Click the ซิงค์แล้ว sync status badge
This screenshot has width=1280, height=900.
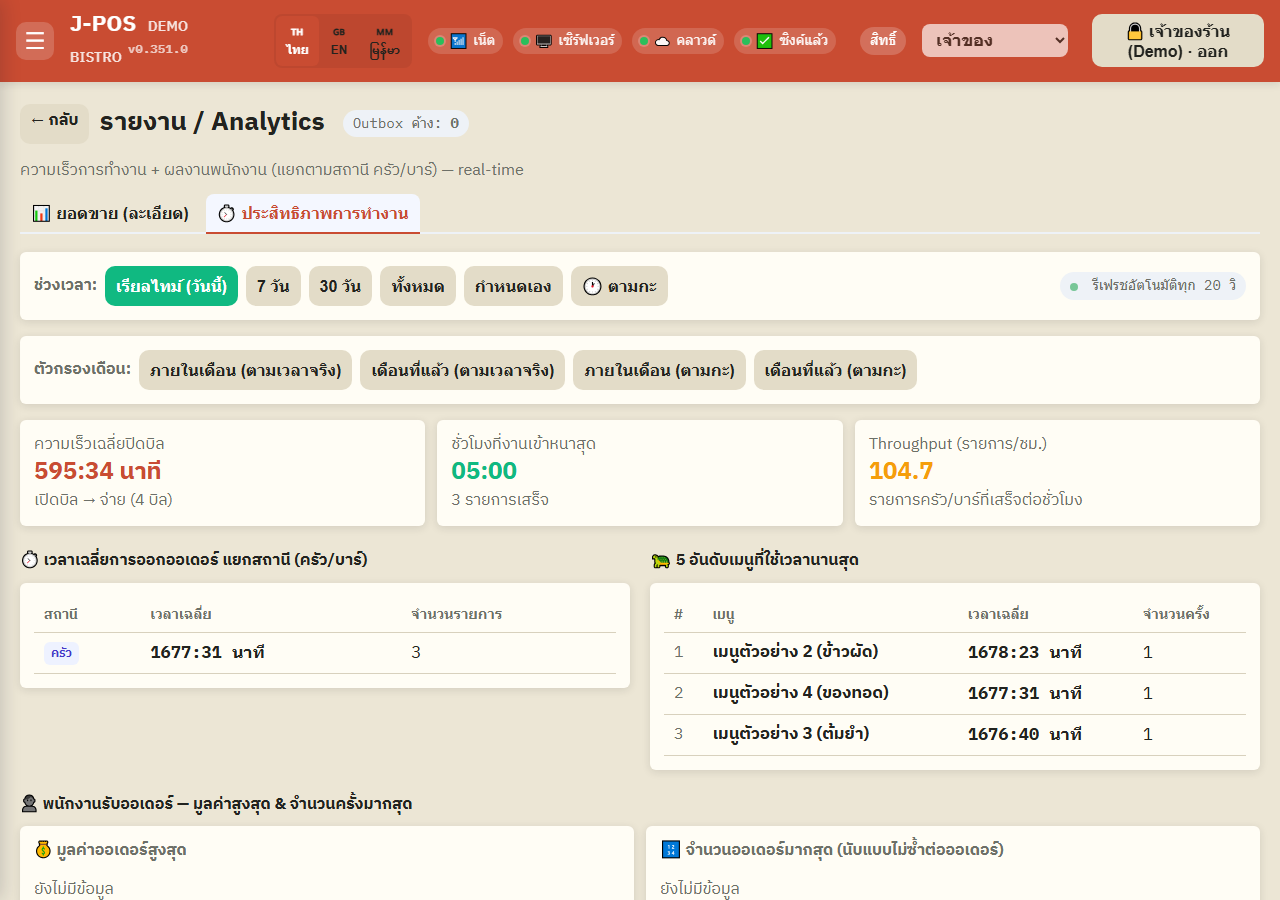[x=785, y=41]
